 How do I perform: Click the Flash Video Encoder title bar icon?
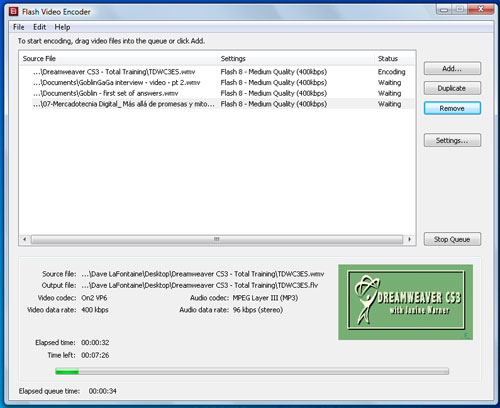click(x=13, y=12)
